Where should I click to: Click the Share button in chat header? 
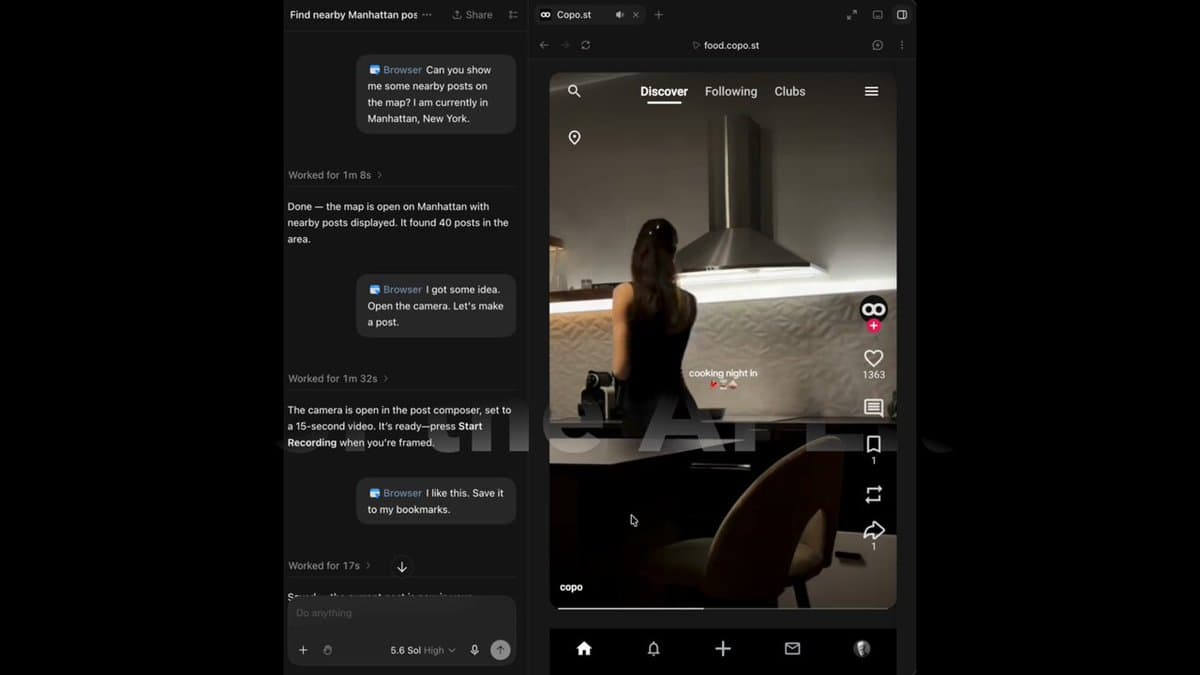(472, 15)
